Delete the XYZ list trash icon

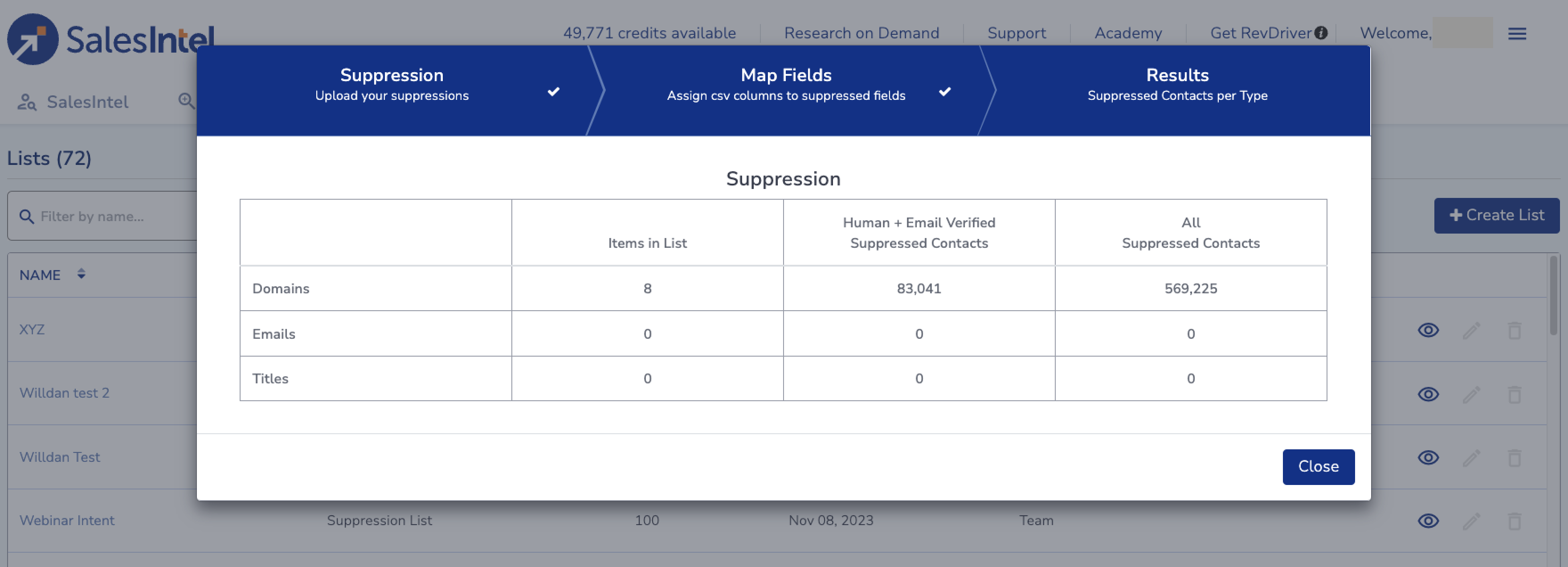[x=1515, y=330]
